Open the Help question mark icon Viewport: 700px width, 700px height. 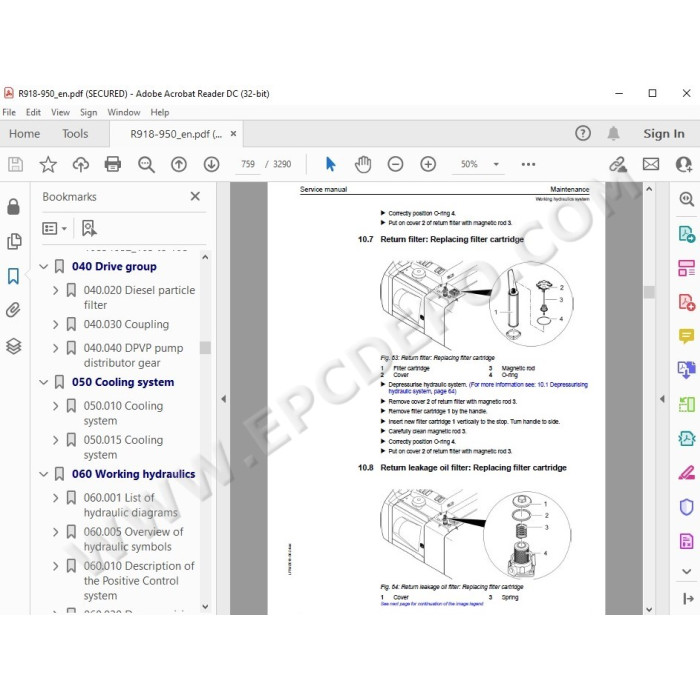583,133
